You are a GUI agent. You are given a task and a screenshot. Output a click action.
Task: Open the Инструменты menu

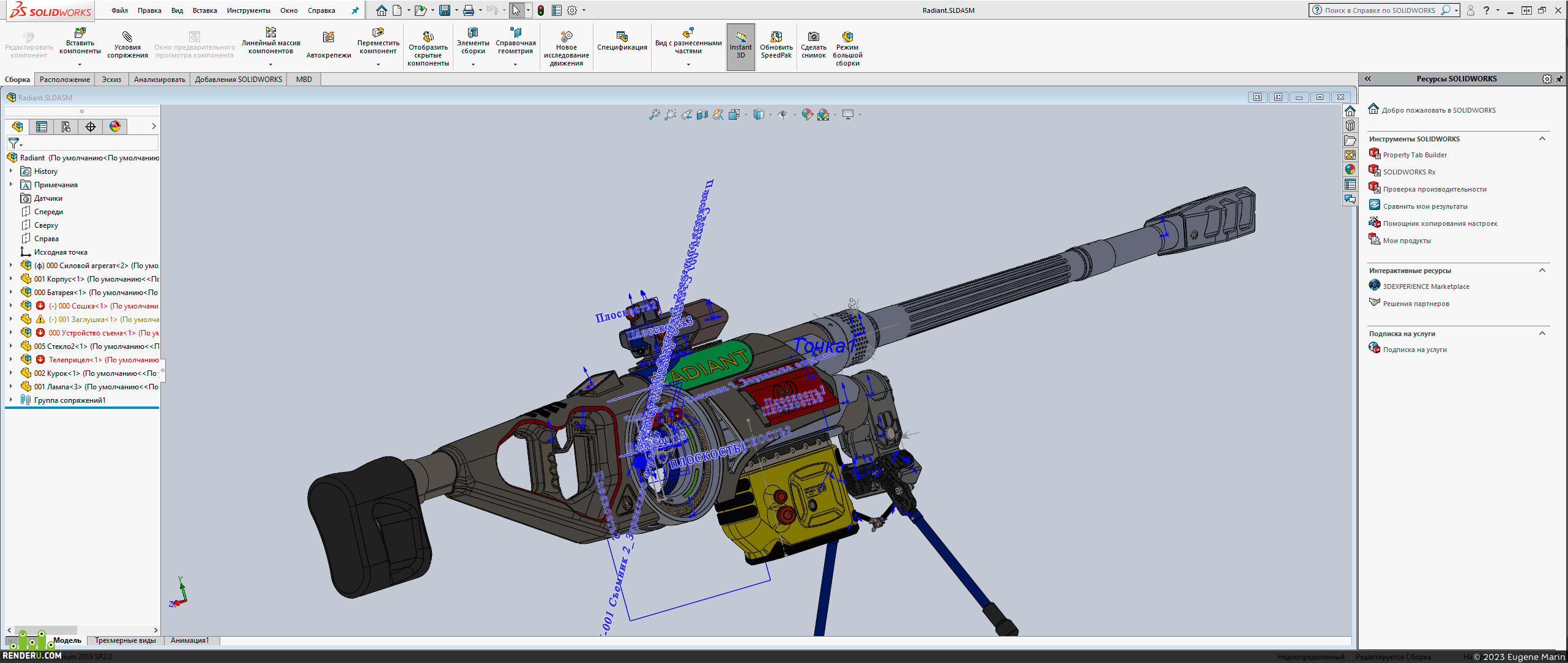coord(248,10)
